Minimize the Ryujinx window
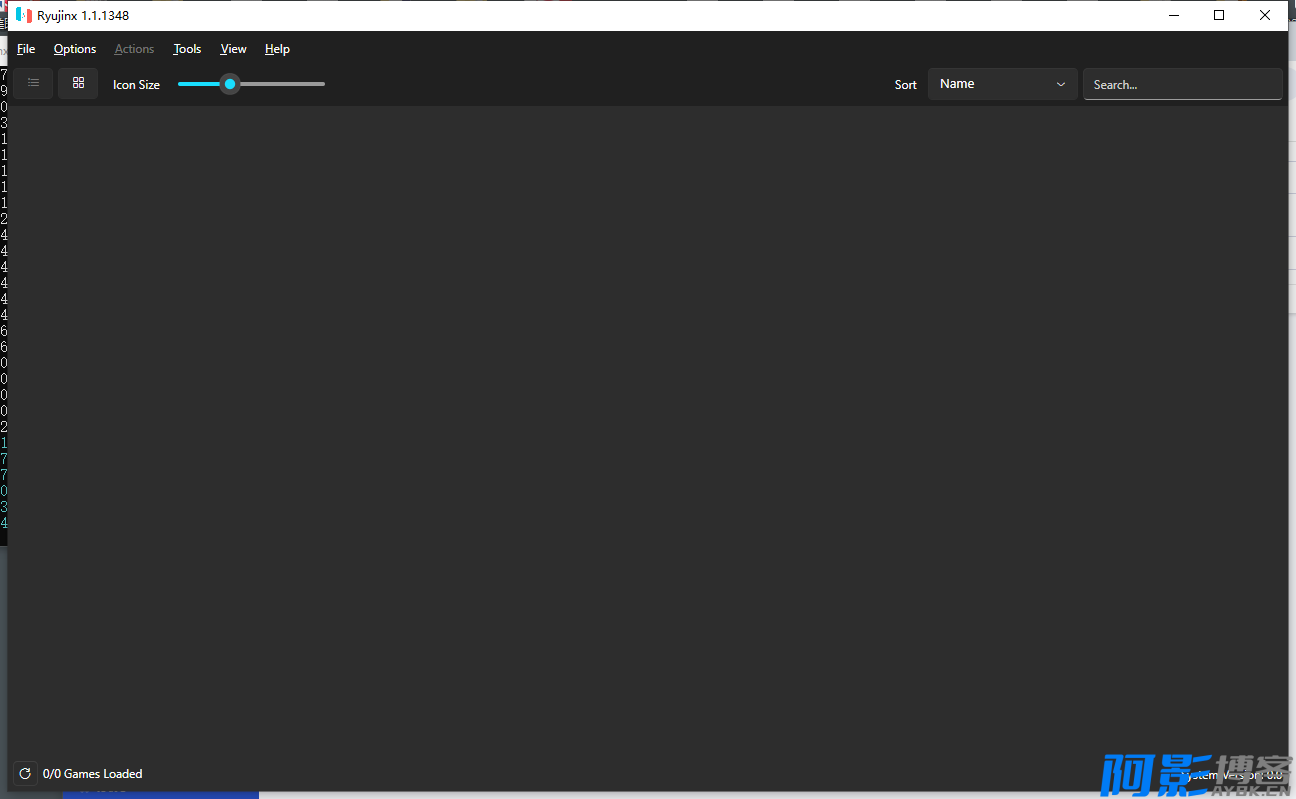The height and width of the screenshot is (799, 1296). (x=1173, y=15)
